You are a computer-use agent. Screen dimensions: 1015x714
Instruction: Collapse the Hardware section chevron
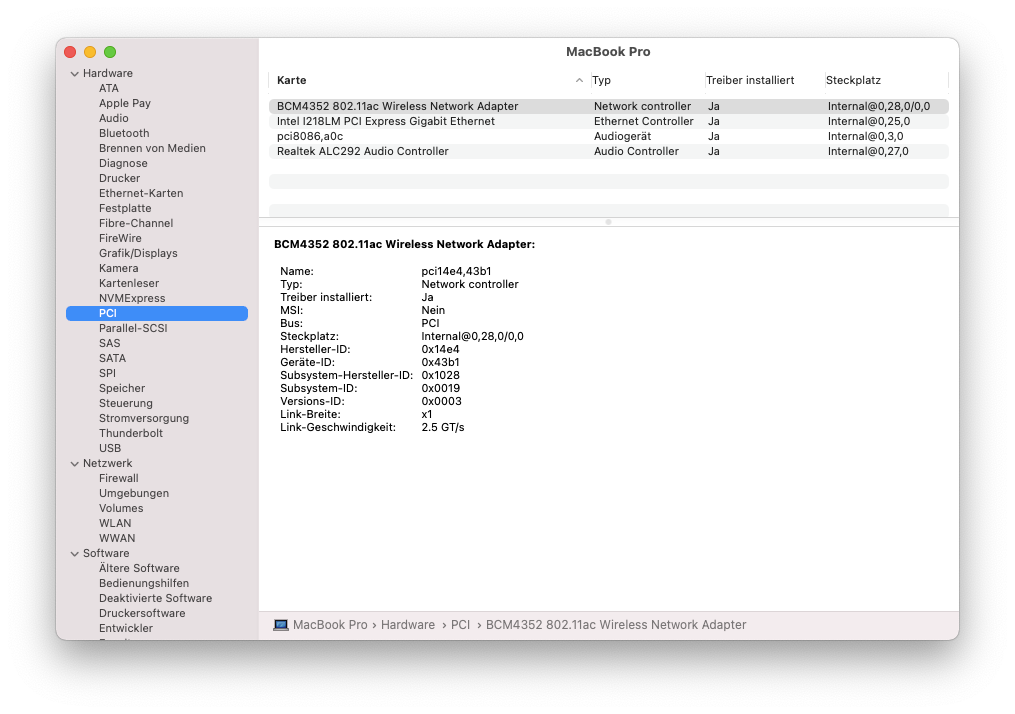[74, 74]
